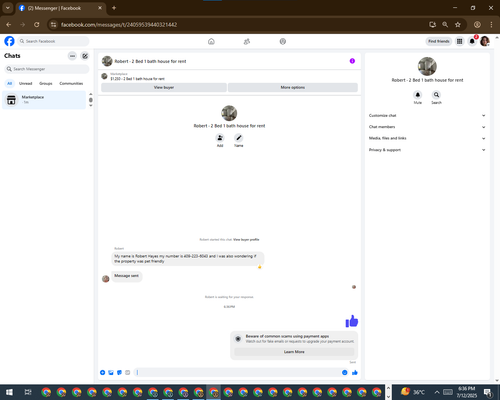
Task: Click the Find friends button
Action: (x=439, y=41)
